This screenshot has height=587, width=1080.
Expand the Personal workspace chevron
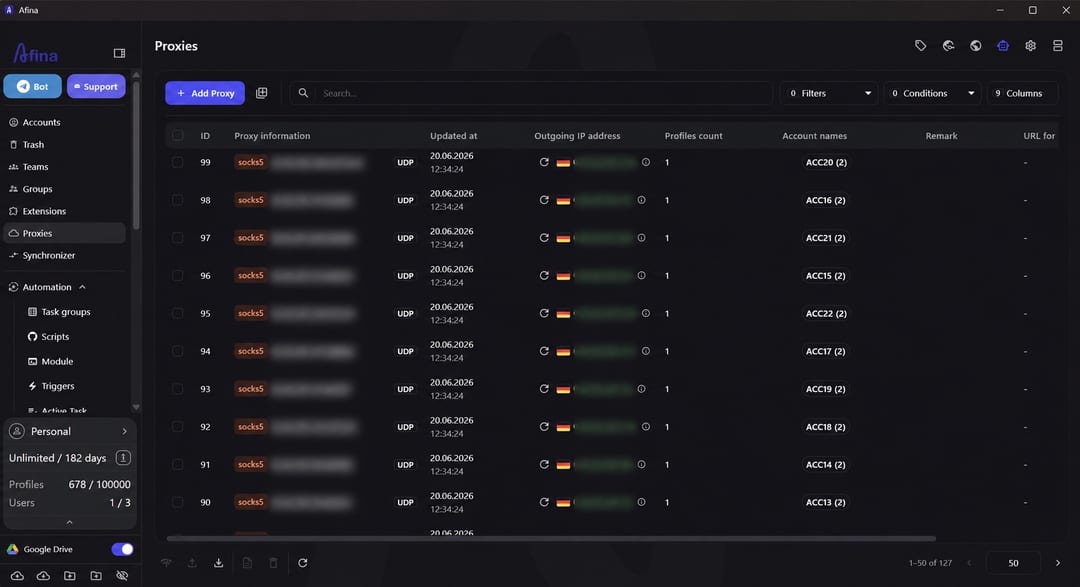point(125,431)
